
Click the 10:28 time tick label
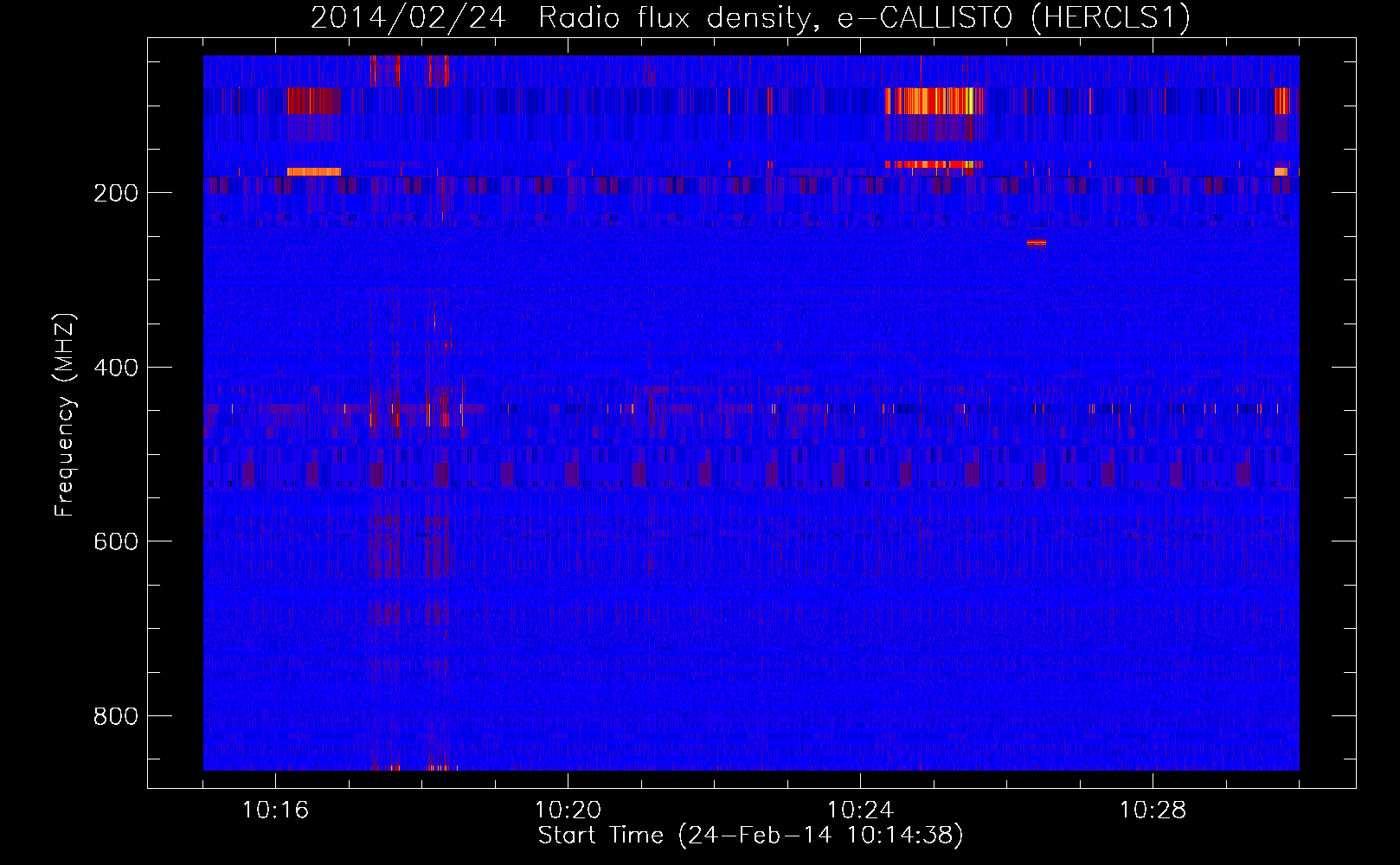tap(1153, 811)
